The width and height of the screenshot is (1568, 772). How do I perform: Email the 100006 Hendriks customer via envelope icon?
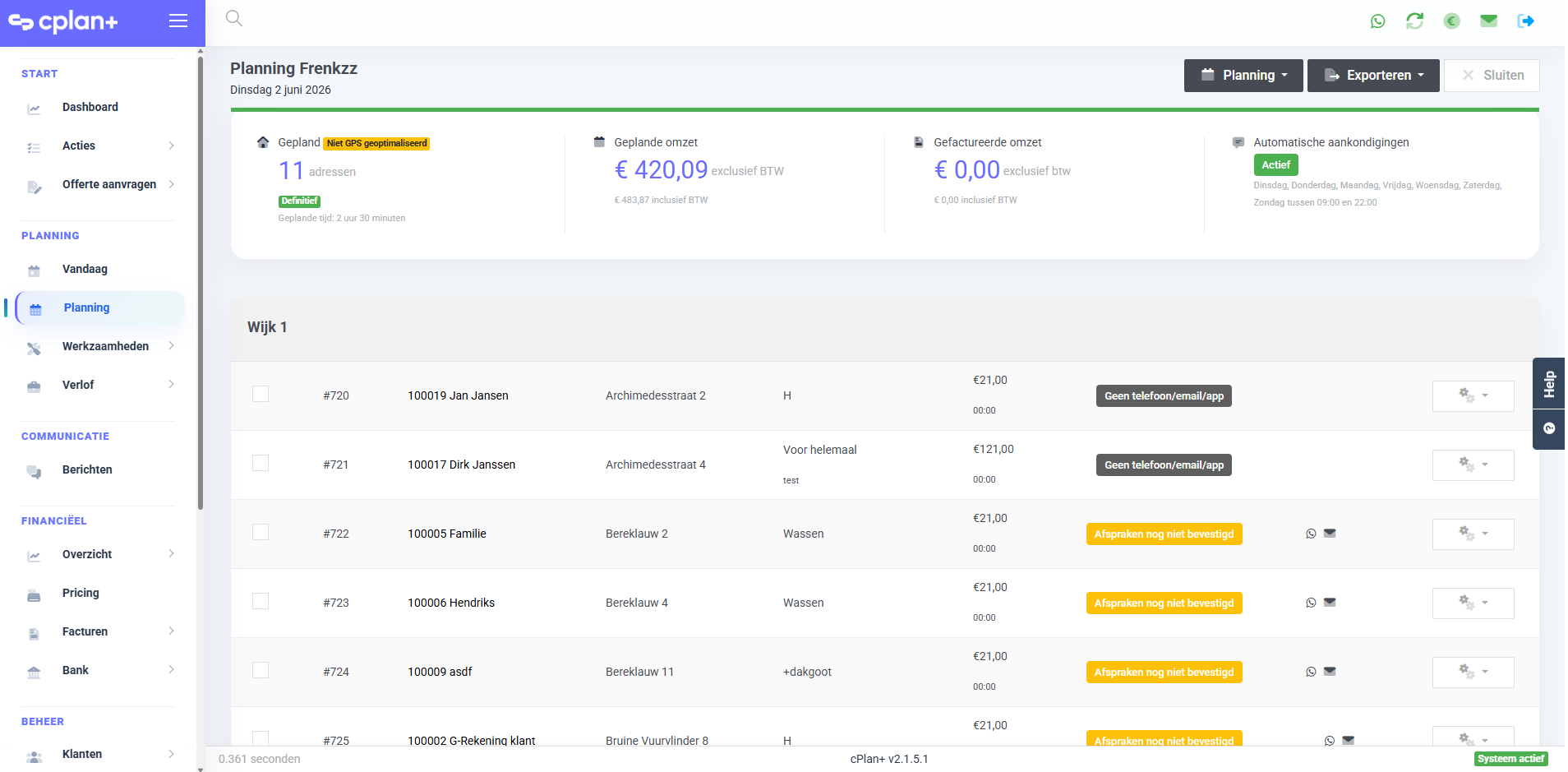pyautogui.click(x=1330, y=603)
